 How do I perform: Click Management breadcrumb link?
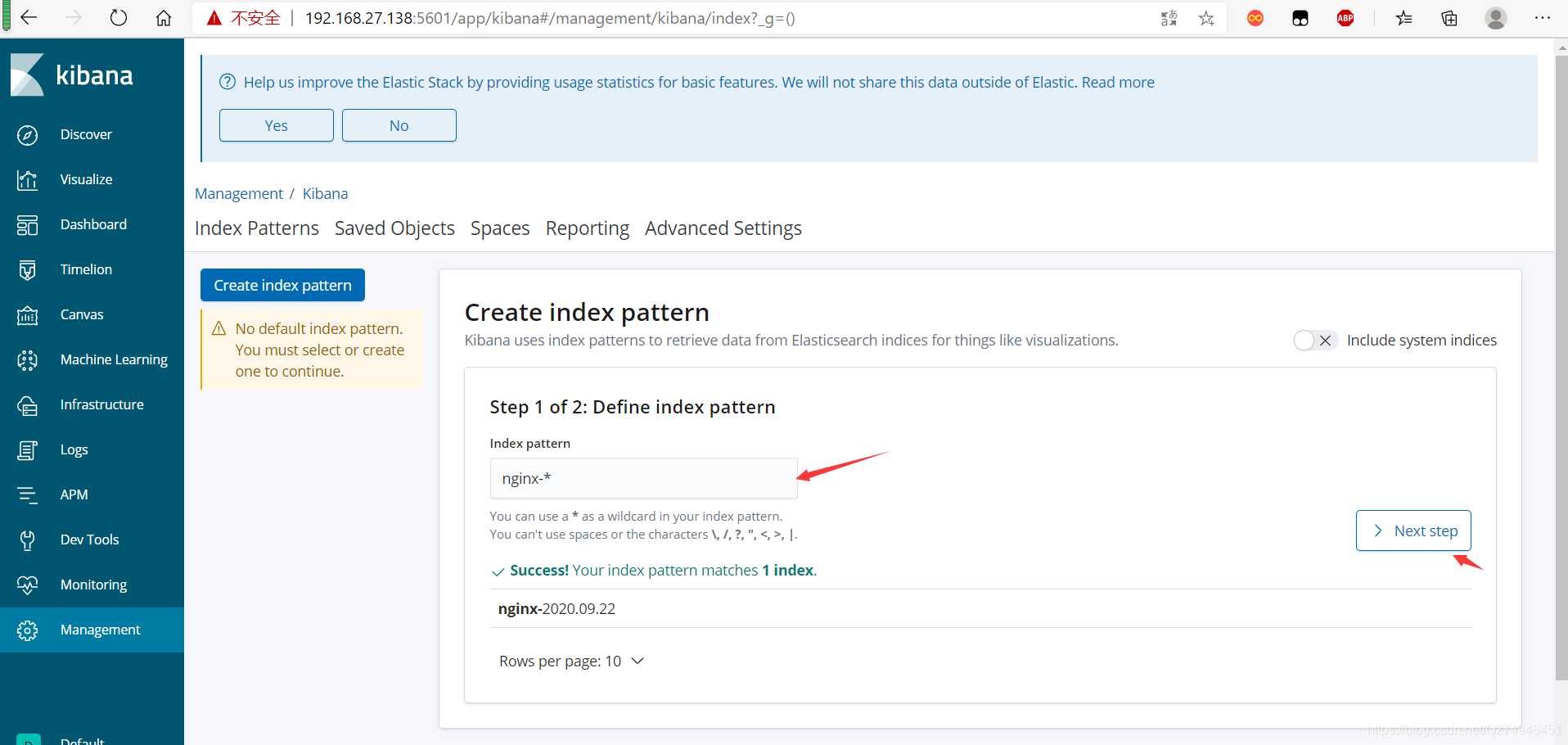click(239, 194)
